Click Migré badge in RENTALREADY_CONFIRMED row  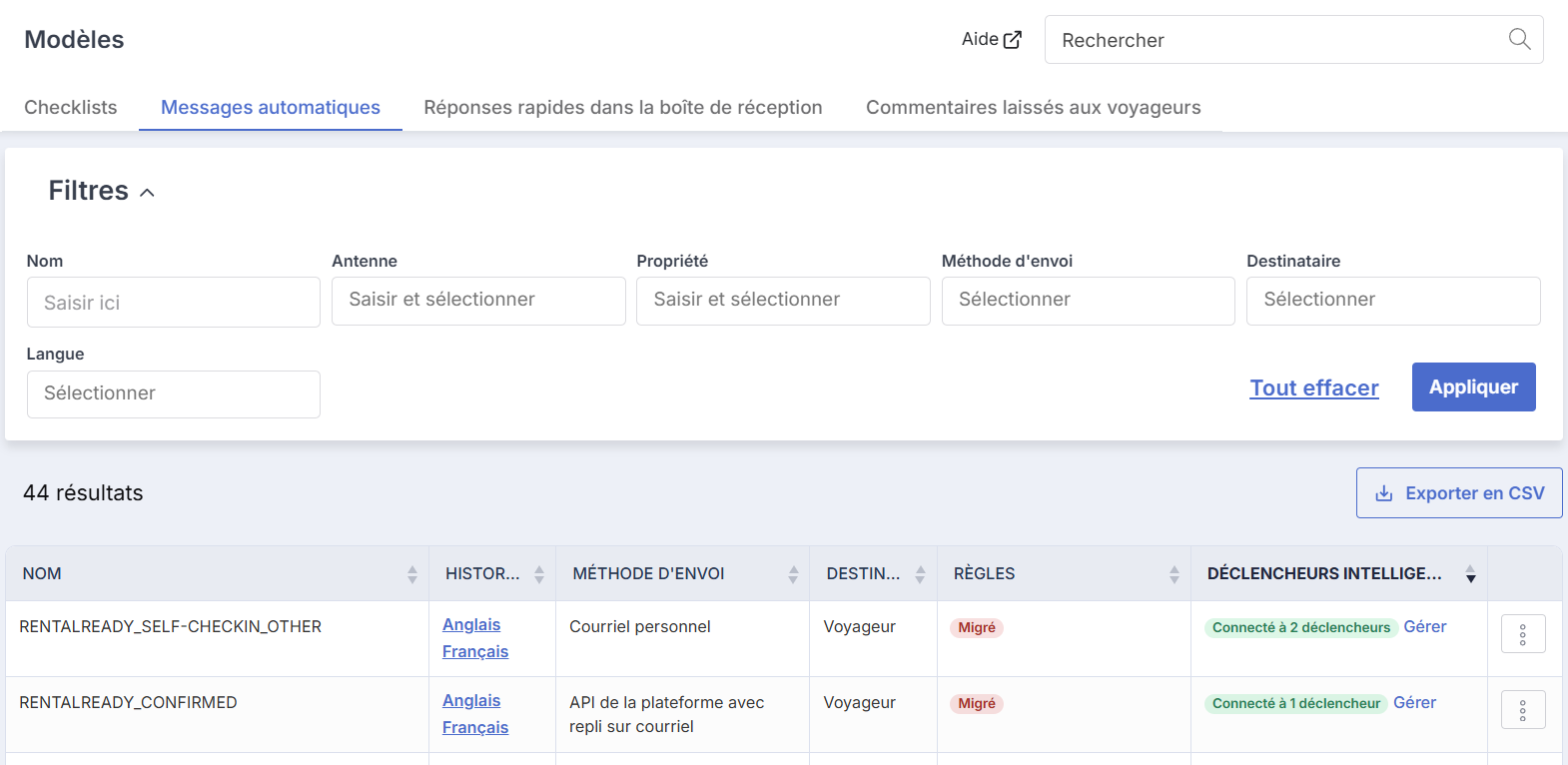coord(977,703)
